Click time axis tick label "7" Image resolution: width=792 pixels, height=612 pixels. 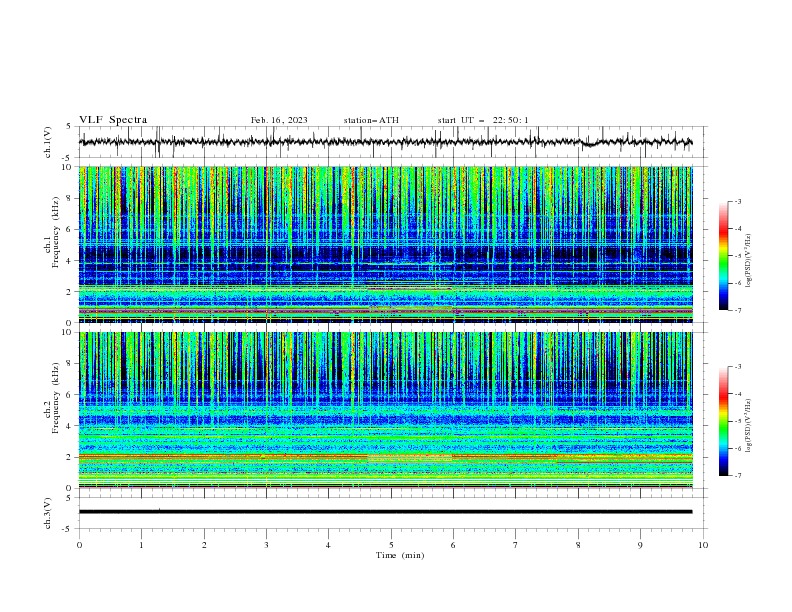point(516,545)
